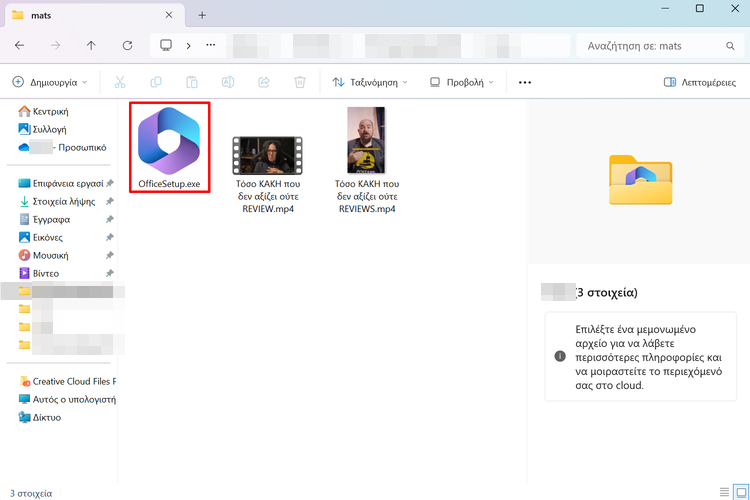The image size is (750, 500).
Task: Click the pin icon next to Μουσική
Action: 110,256
